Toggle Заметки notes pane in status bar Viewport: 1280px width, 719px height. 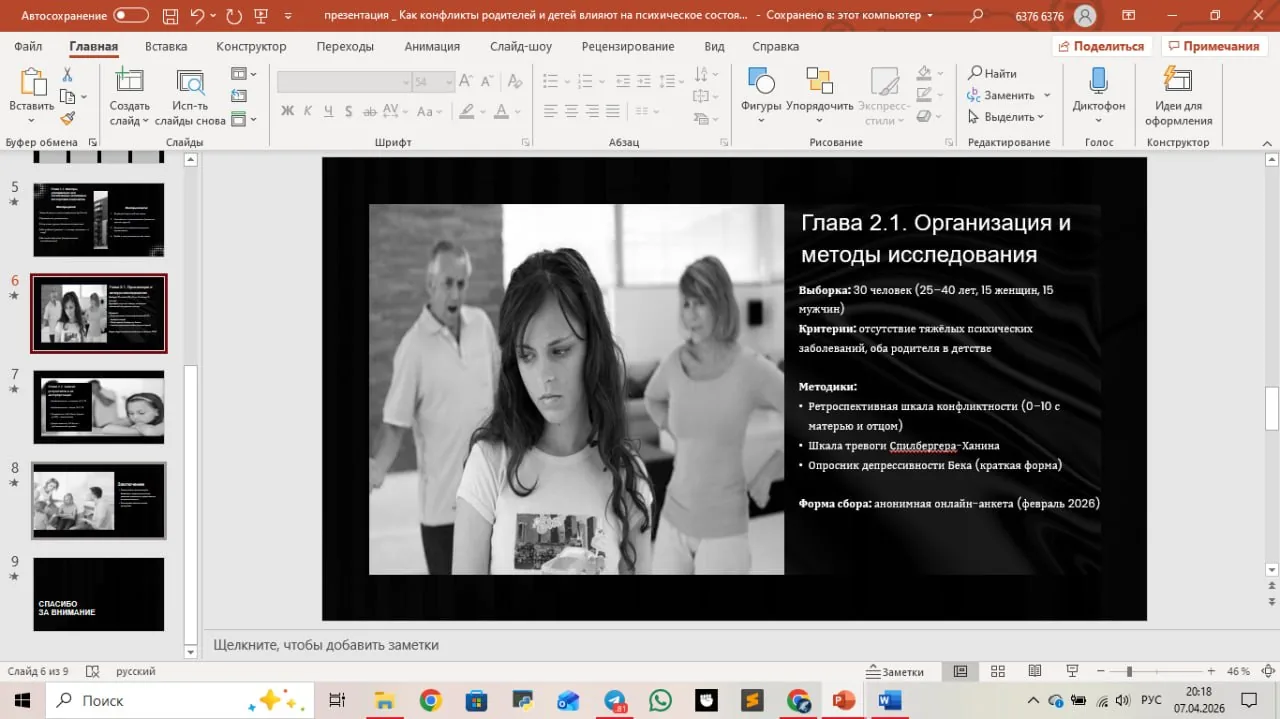click(895, 672)
